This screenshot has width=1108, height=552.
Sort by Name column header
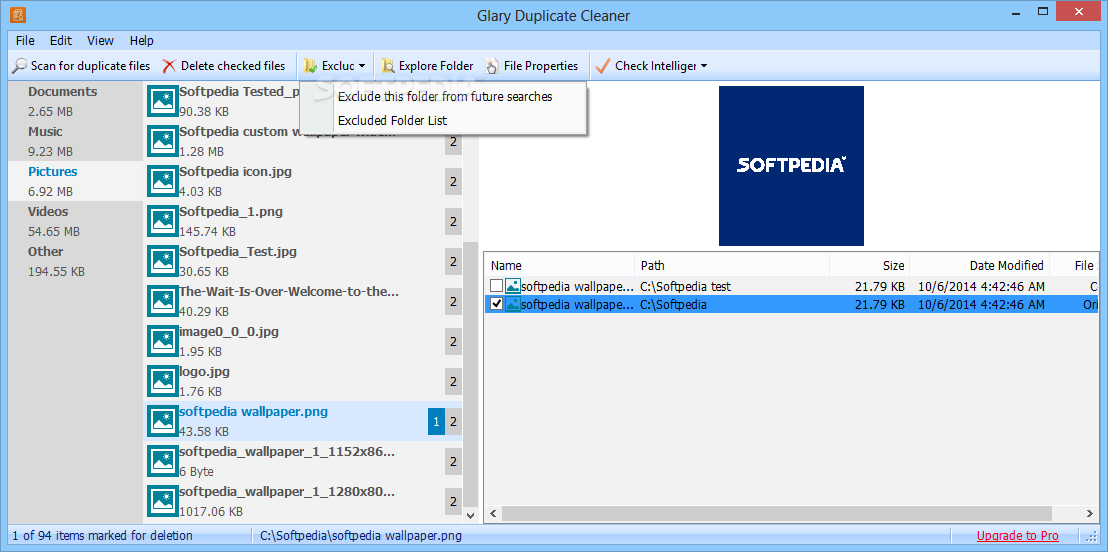[559, 265]
